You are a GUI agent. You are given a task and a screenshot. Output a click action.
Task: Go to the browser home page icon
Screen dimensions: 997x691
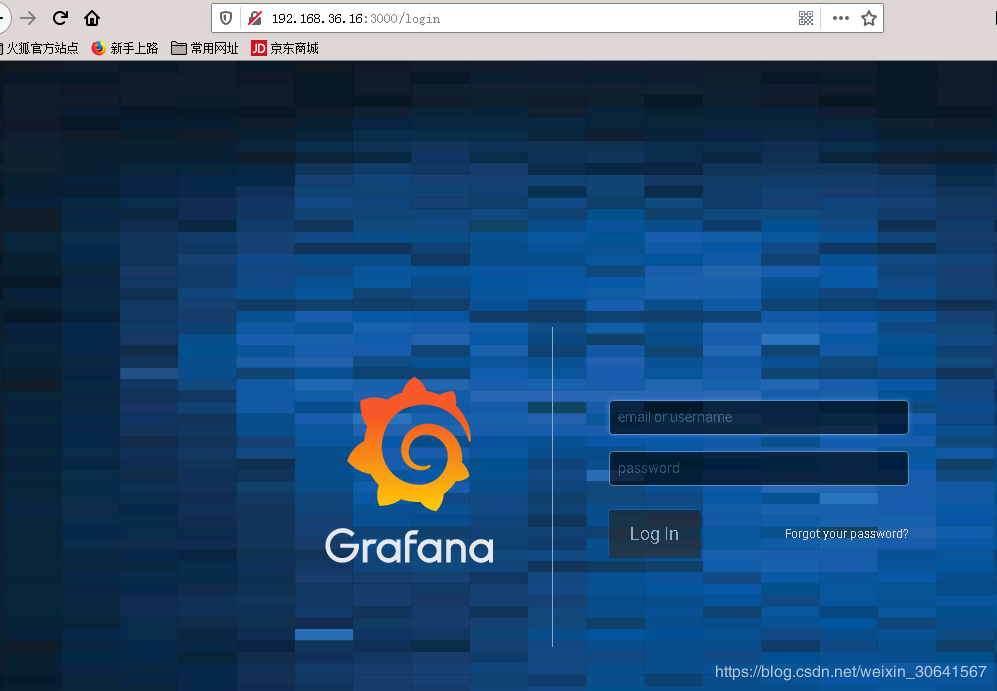[92, 18]
